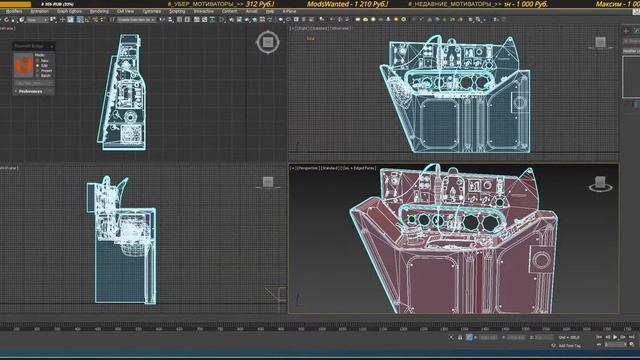640x360 pixels.
Task: Open the selection filter dropdown in toolbar
Action: point(37,20)
